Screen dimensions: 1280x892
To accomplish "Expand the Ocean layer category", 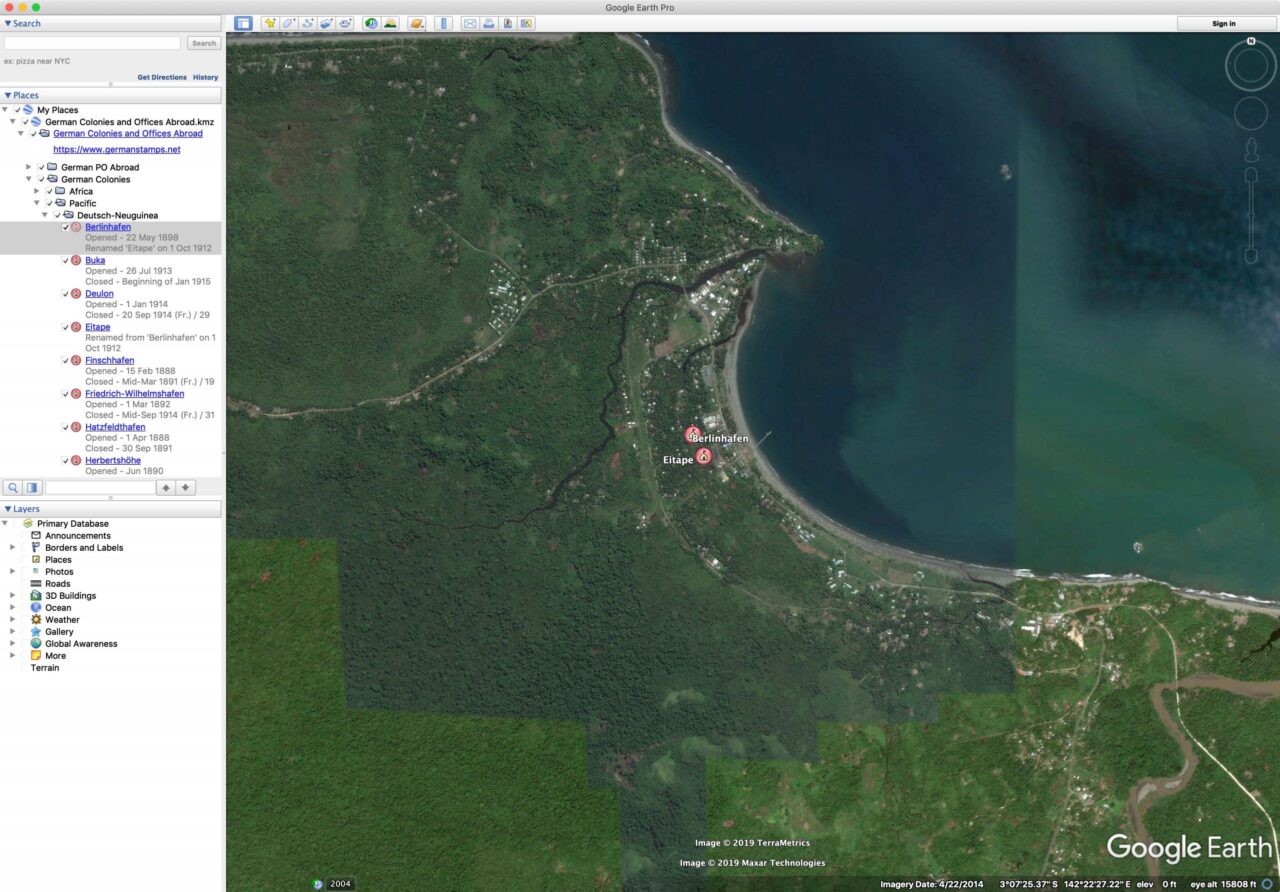I will (x=12, y=607).
